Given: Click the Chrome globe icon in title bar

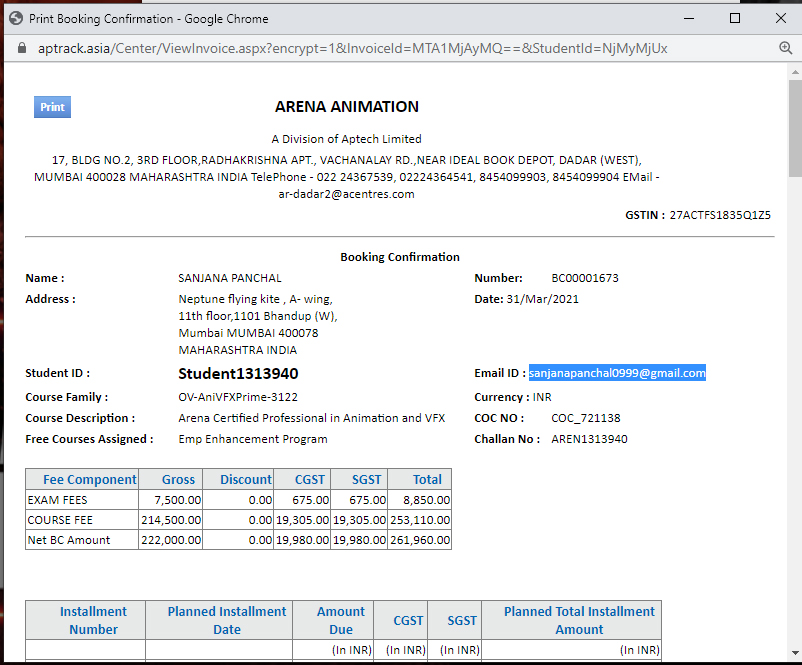Looking at the screenshot, I should (16, 18).
